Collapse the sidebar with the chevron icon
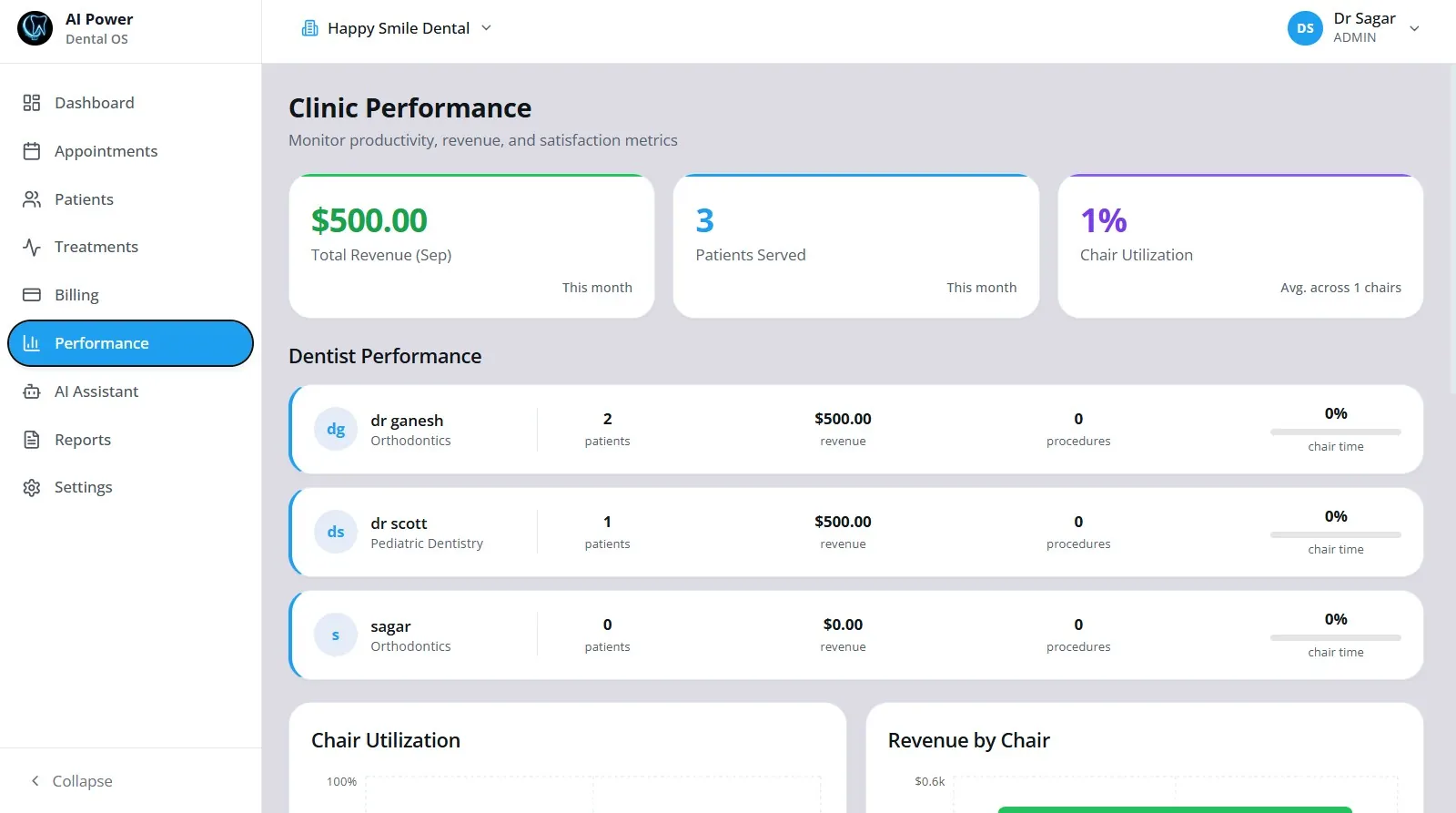This screenshot has height=813, width=1456. tap(35, 780)
